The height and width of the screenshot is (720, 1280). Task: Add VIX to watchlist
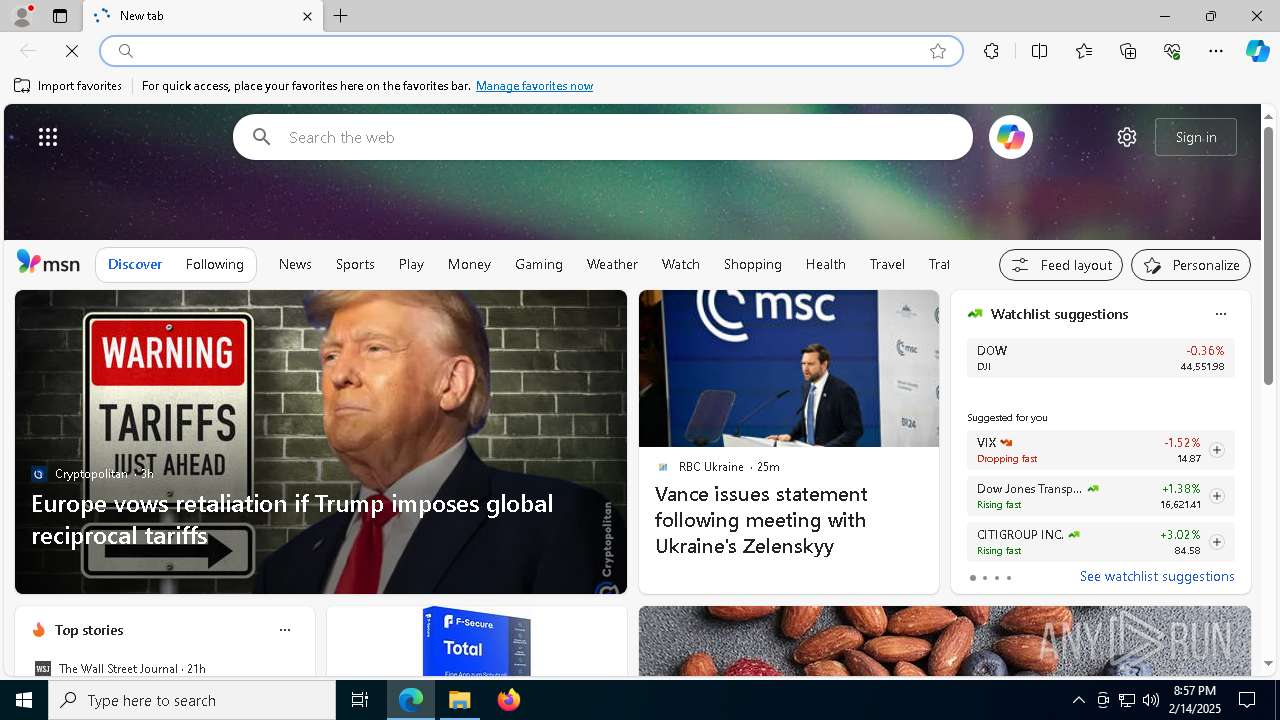[1216, 450]
